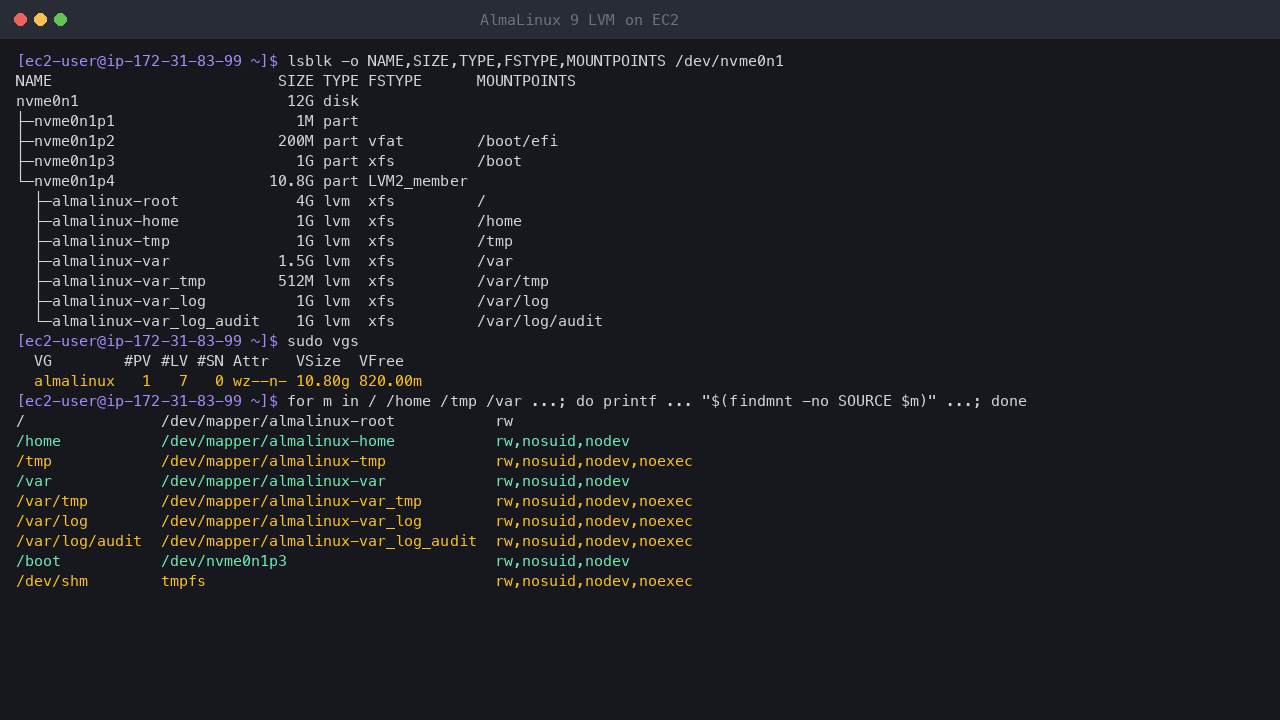Select the nvme0n1p2 partition name
Screen dimensions: 1280x720
[x=74, y=141]
